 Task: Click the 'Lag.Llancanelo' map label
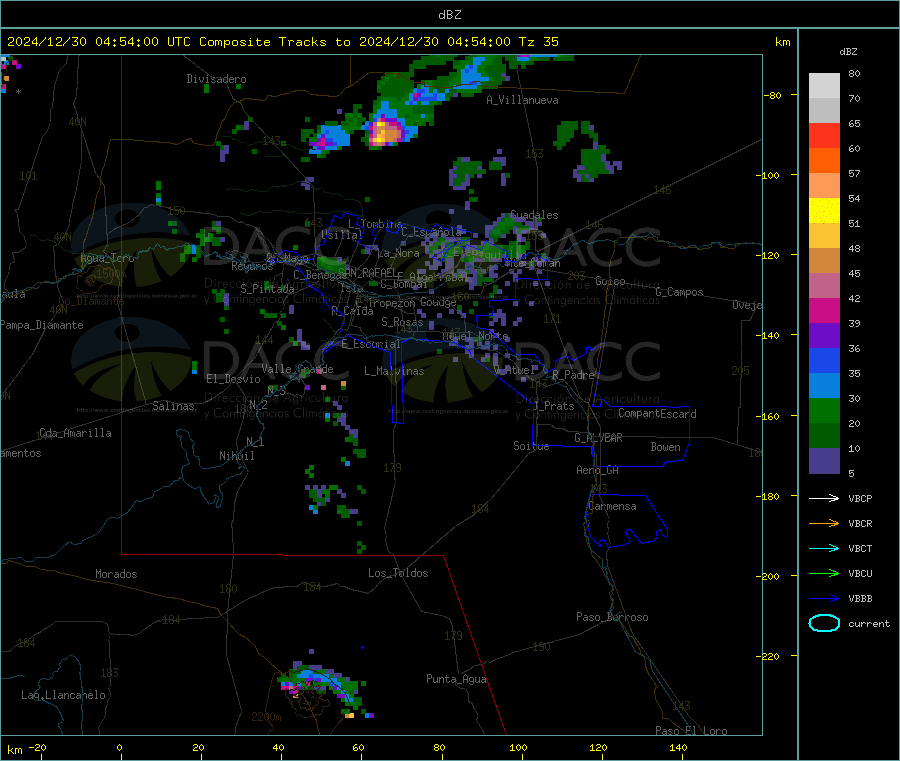[63, 695]
